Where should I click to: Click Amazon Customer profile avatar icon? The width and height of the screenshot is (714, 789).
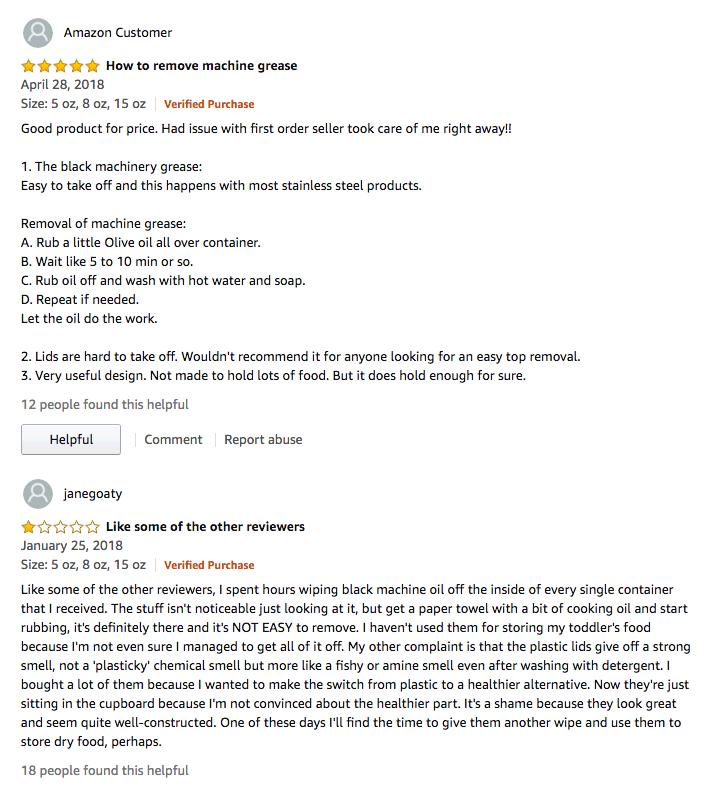tap(38, 33)
